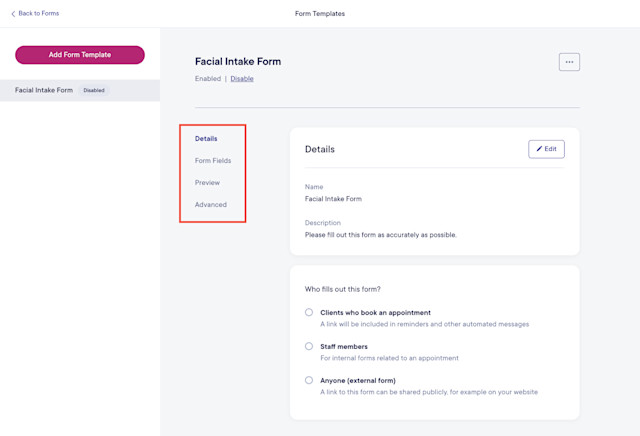Click the Name value Facial Intake Form

tap(333, 199)
